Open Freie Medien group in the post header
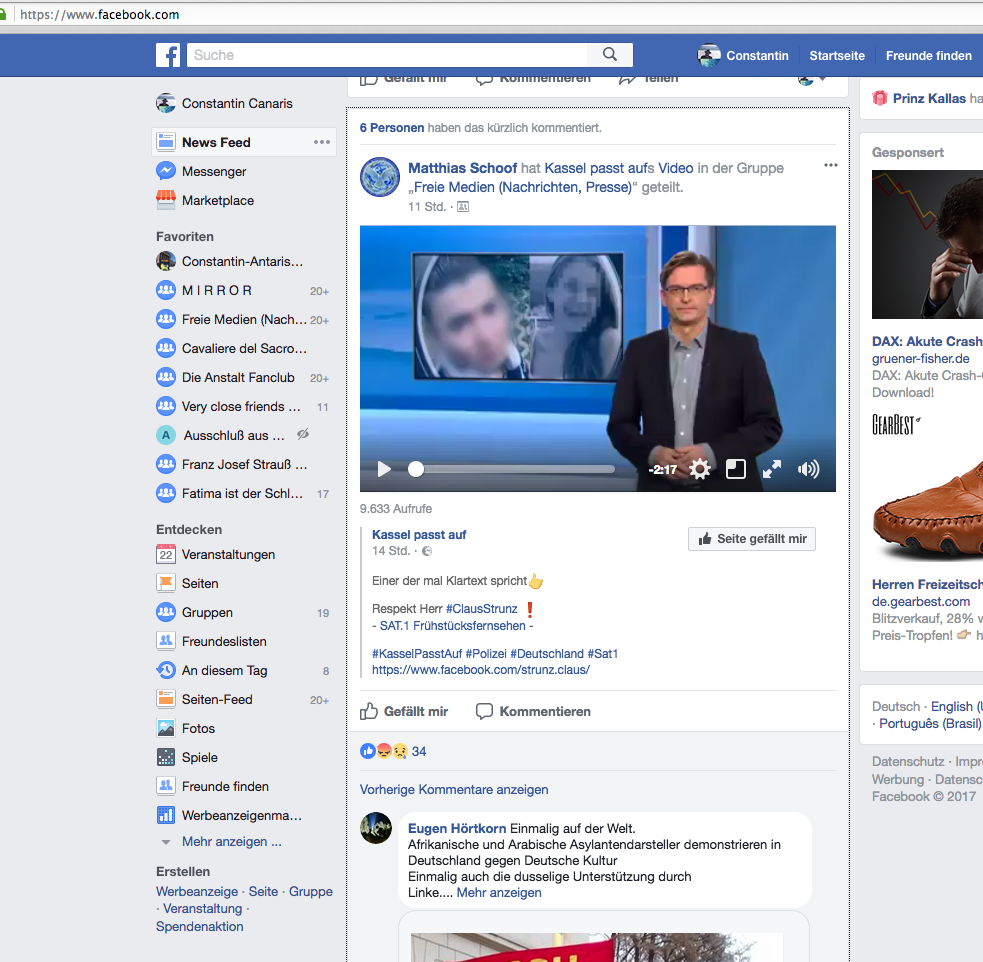 [523, 187]
